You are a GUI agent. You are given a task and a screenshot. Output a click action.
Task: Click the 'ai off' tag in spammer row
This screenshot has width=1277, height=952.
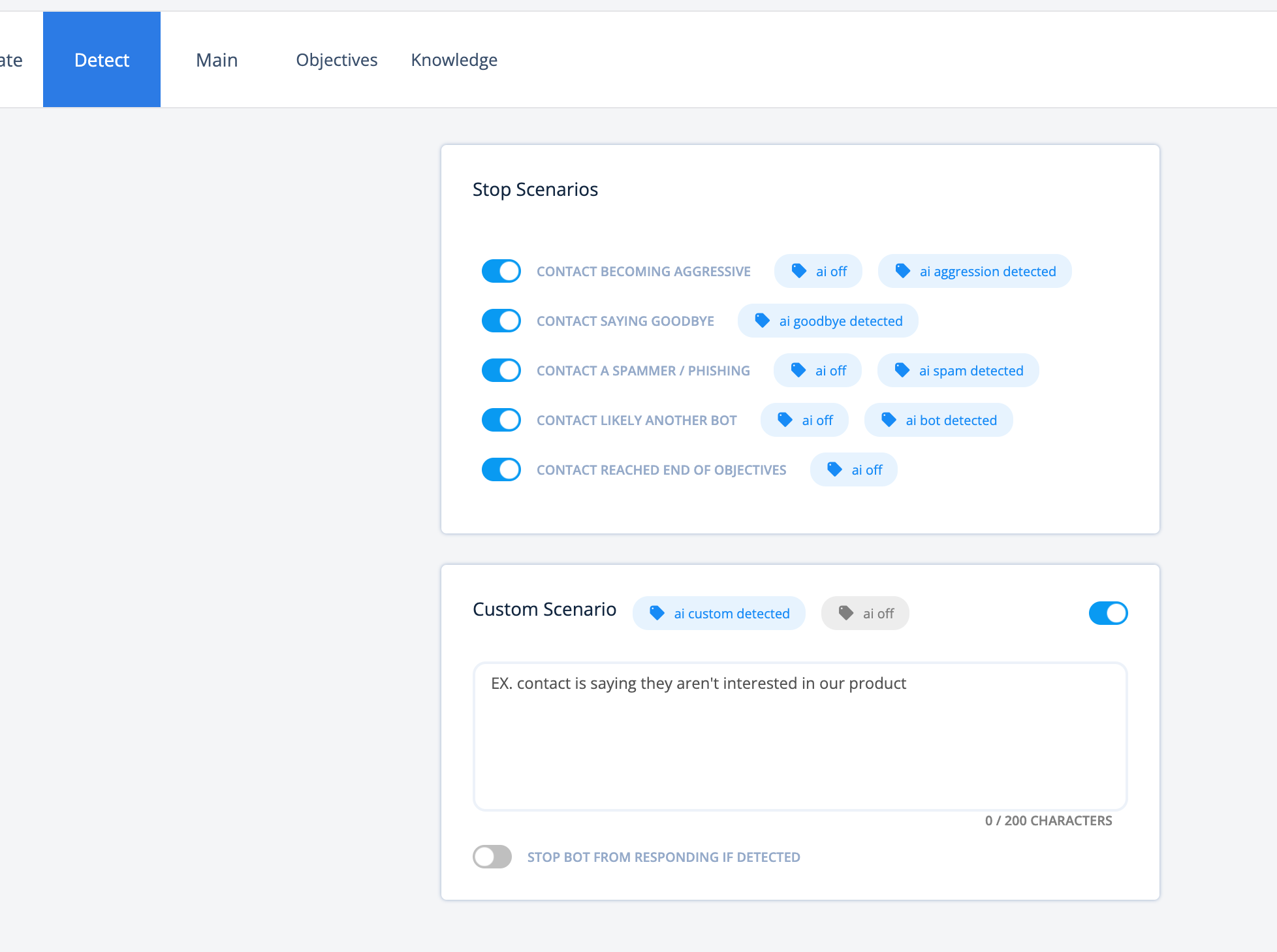pos(817,370)
